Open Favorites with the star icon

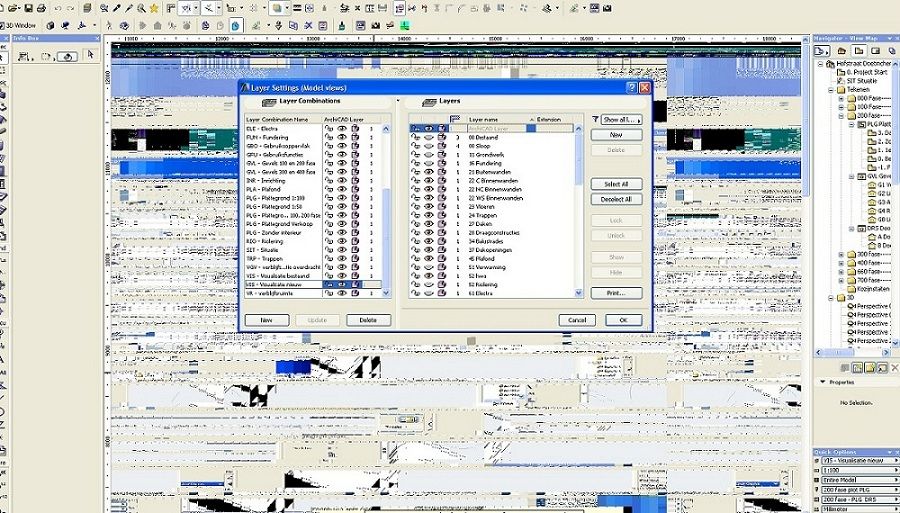click(x=154, y=8)
